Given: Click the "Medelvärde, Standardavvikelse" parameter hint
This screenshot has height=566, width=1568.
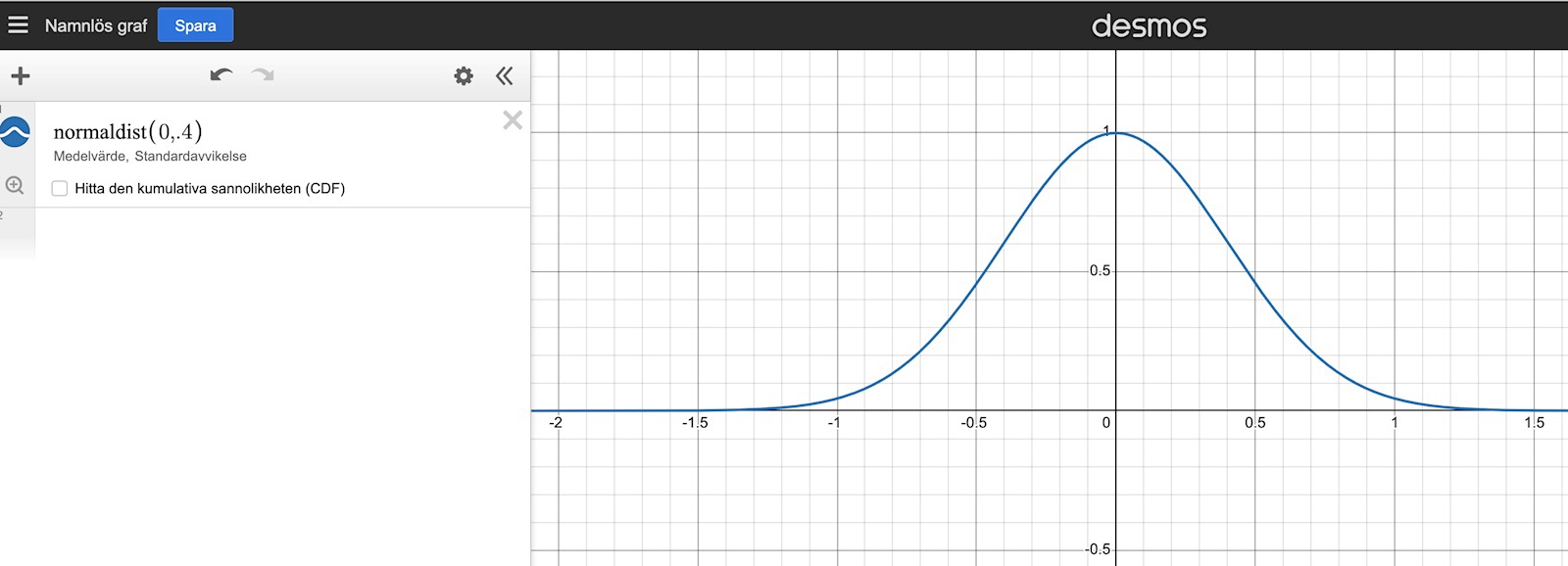Looking at the screenshot, I should pos(150,157).
